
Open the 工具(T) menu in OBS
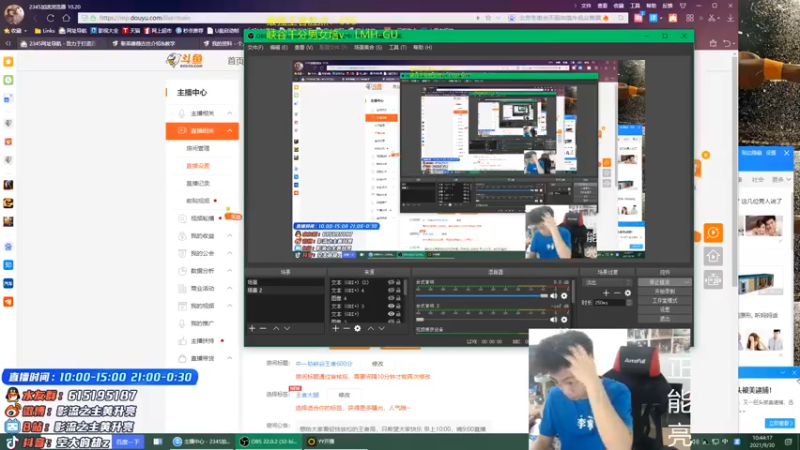tap(397, 47)
